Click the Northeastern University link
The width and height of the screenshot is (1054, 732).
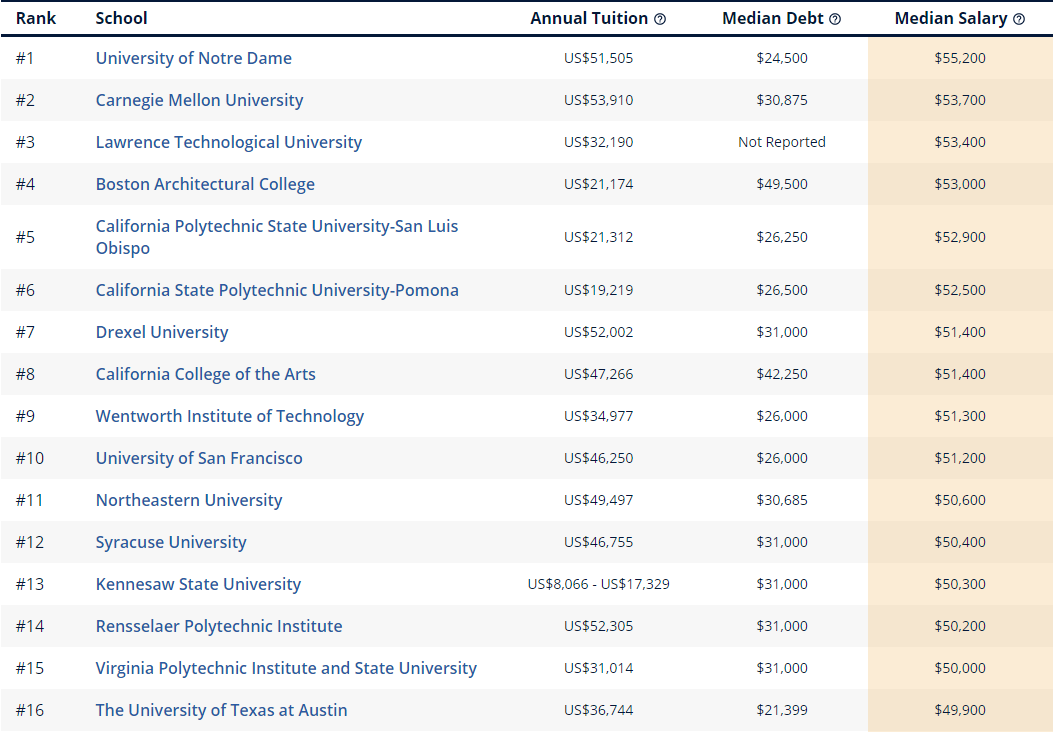coord(189,500)
